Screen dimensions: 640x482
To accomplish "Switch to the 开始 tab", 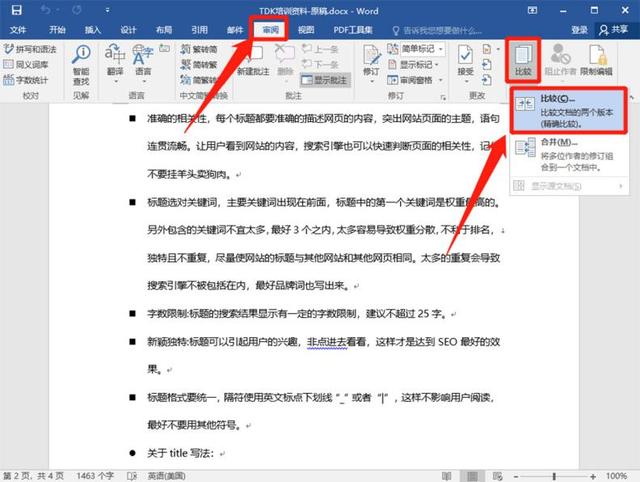I will tap(57, 30).
